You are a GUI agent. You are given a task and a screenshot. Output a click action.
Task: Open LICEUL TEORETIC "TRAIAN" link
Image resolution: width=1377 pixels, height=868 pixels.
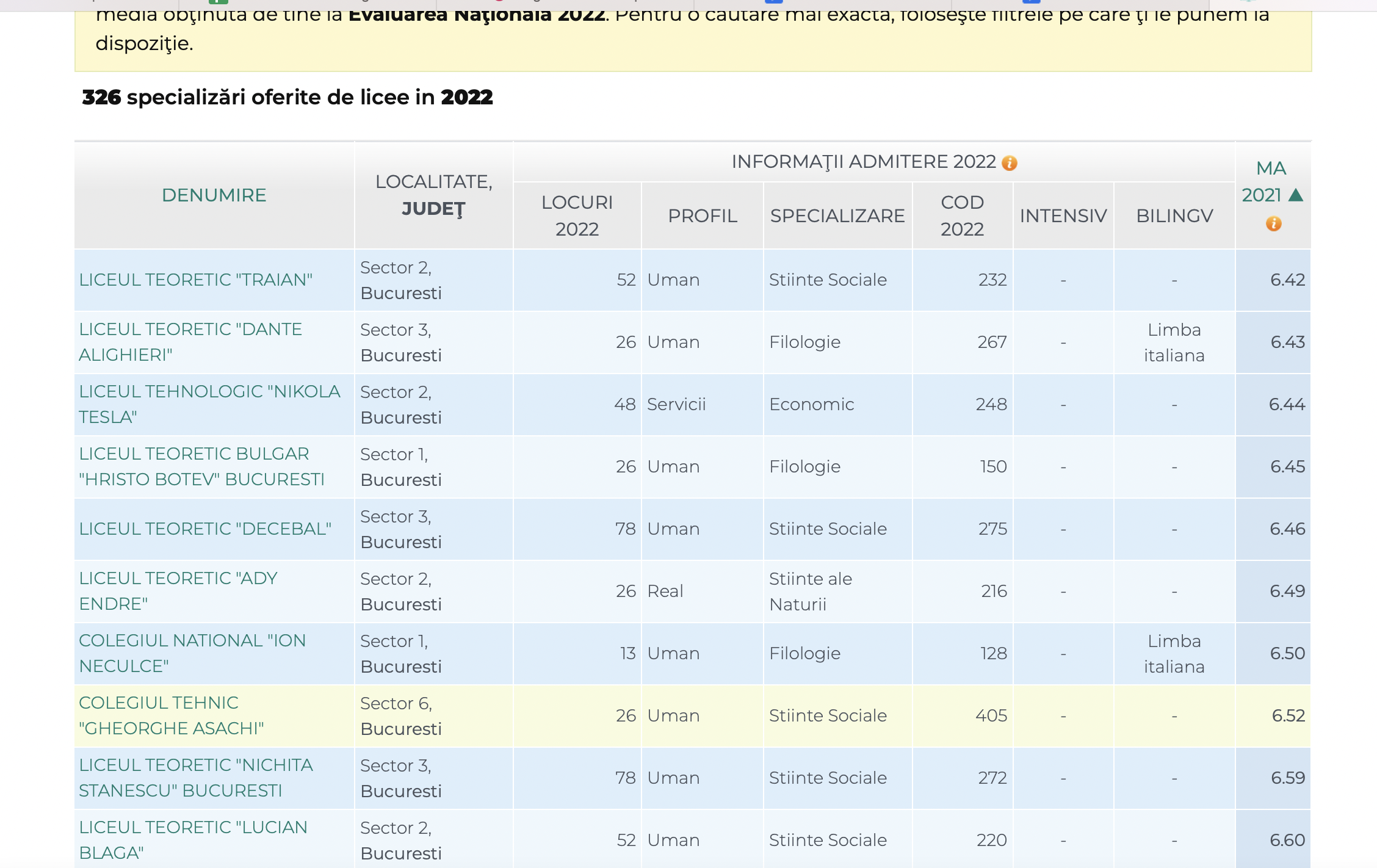pos(195,280)
